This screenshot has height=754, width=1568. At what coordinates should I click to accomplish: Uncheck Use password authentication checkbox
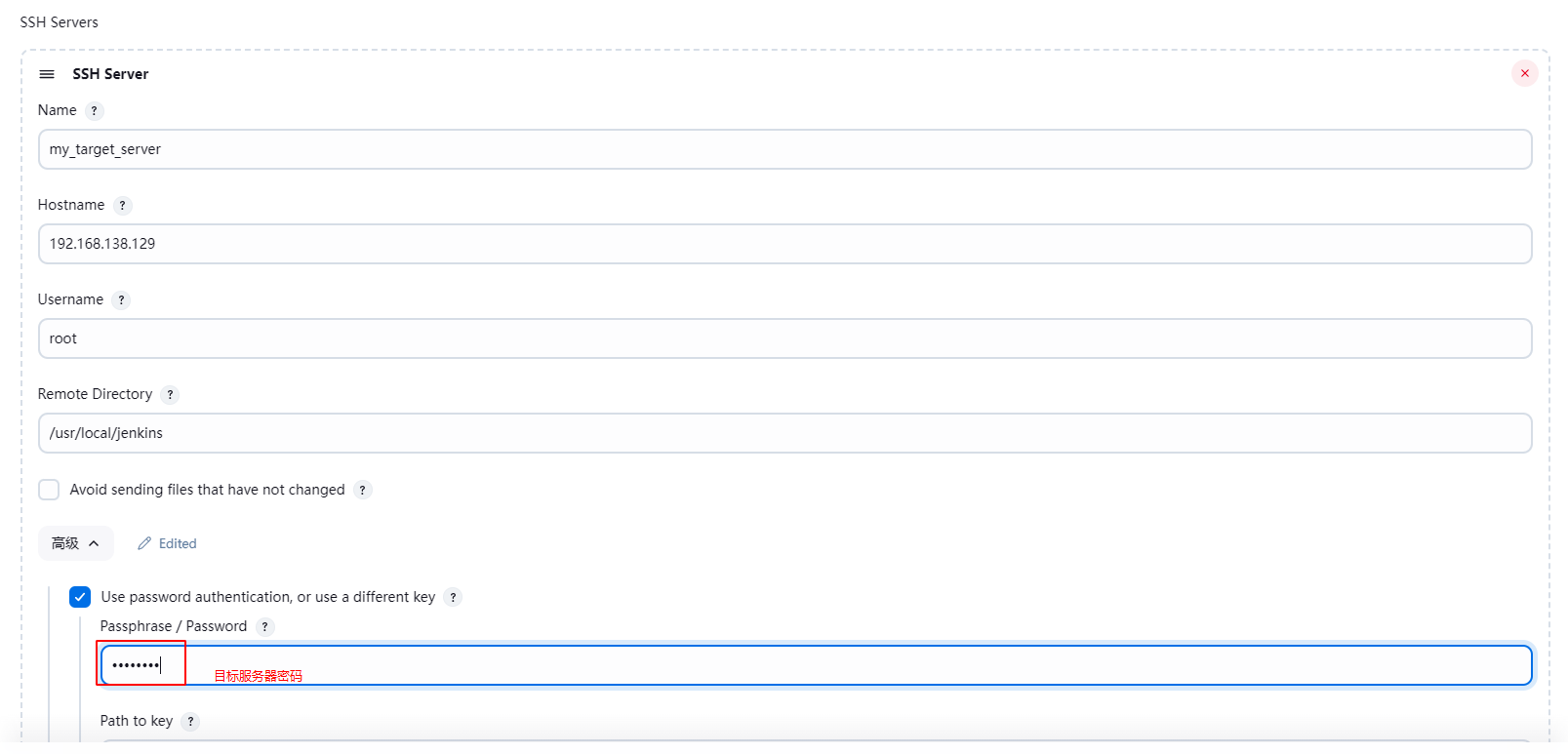[80, 597]
